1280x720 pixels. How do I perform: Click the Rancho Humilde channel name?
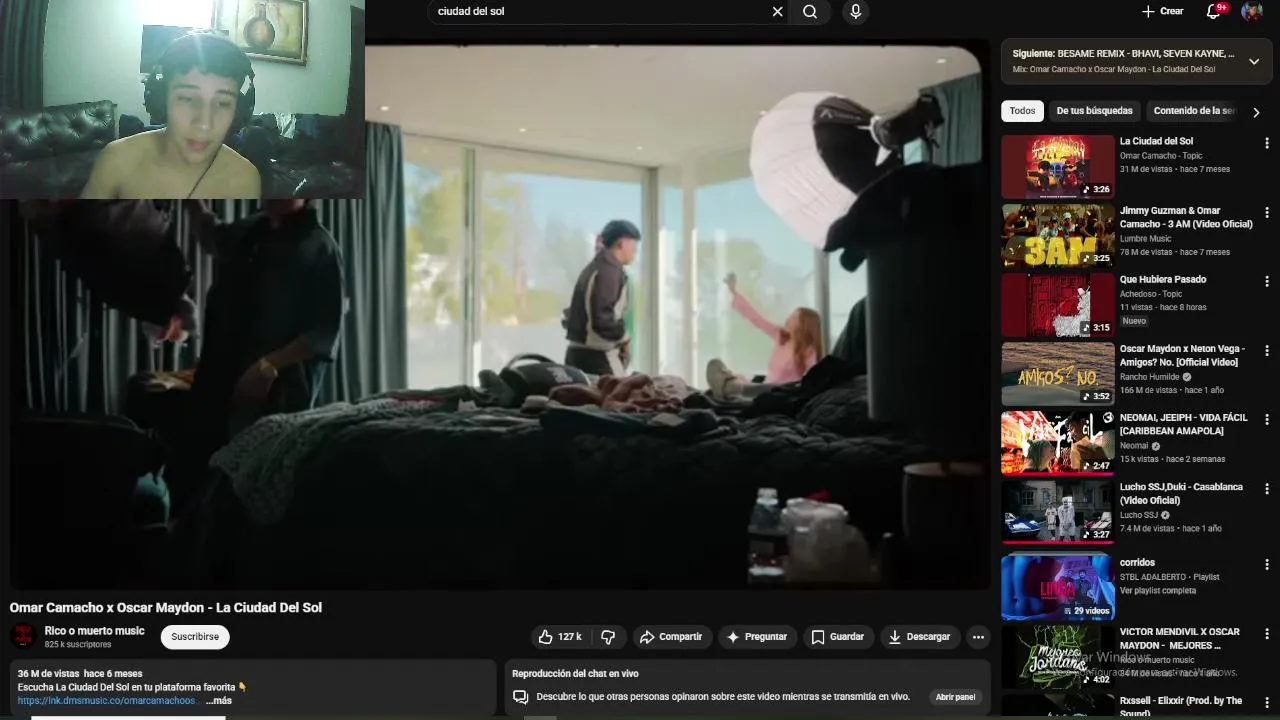click(1150, 377)
